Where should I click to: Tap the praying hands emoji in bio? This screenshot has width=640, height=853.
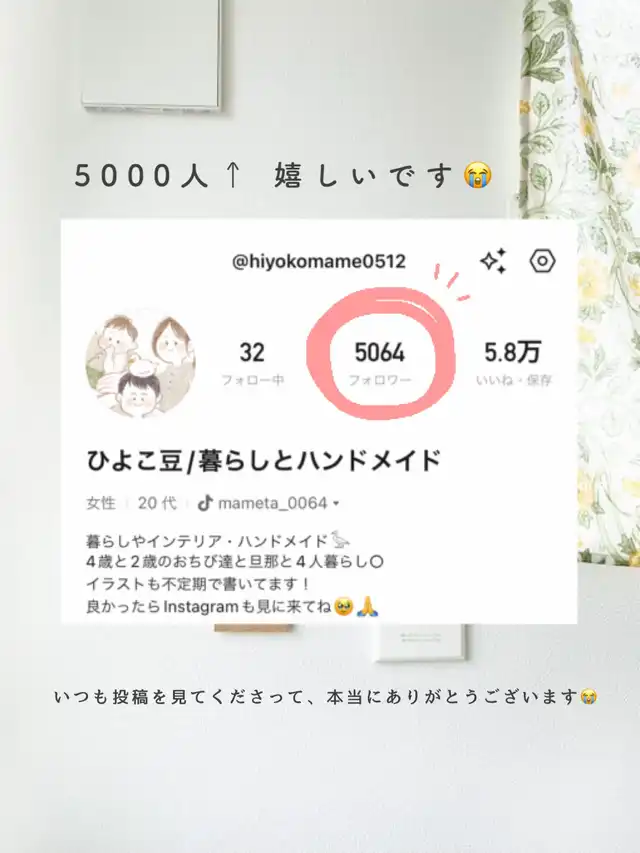367,606
